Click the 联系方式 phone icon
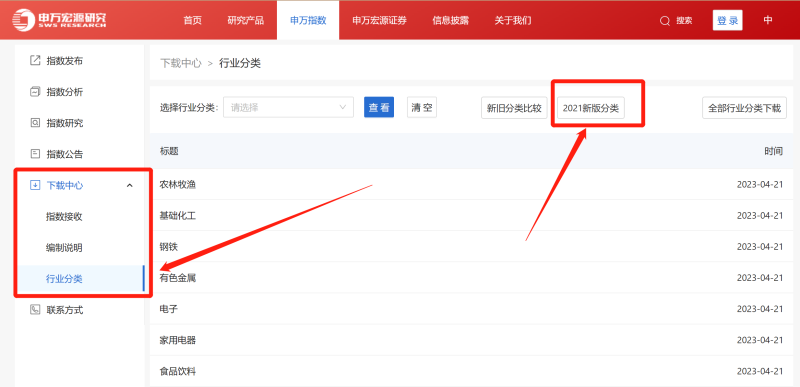The width and height of the screenshot is (800, 387). point(35,309)
